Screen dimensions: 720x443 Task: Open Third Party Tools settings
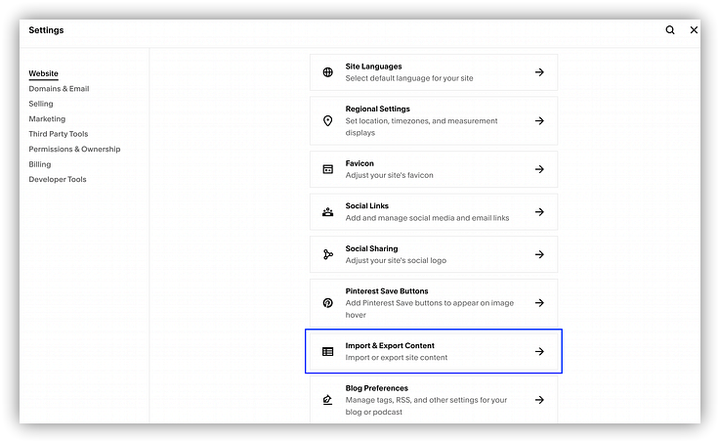[x=58, y=134]
